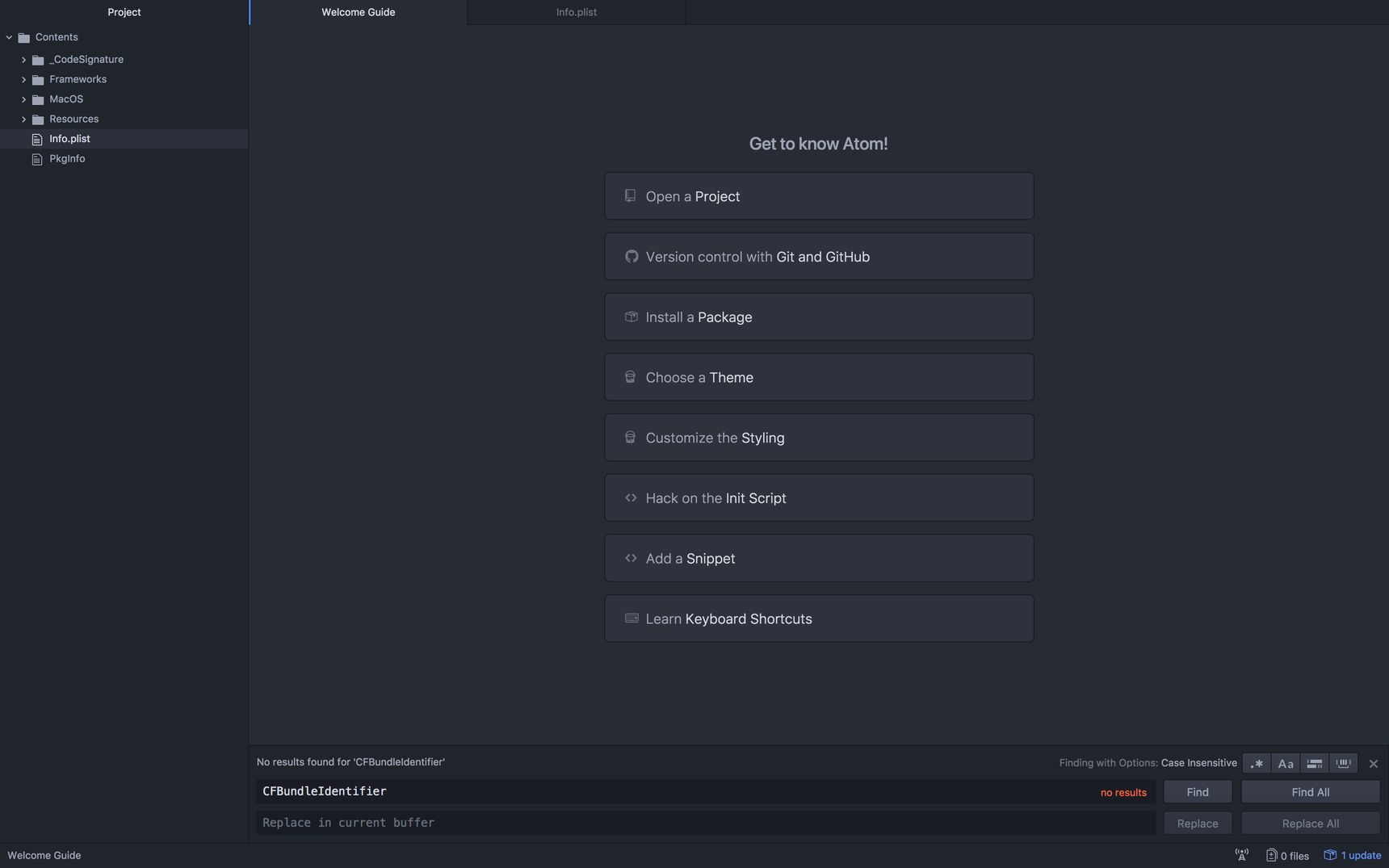Click the code icon beside Init Script
1389x868 pixels.
(631, 497)
